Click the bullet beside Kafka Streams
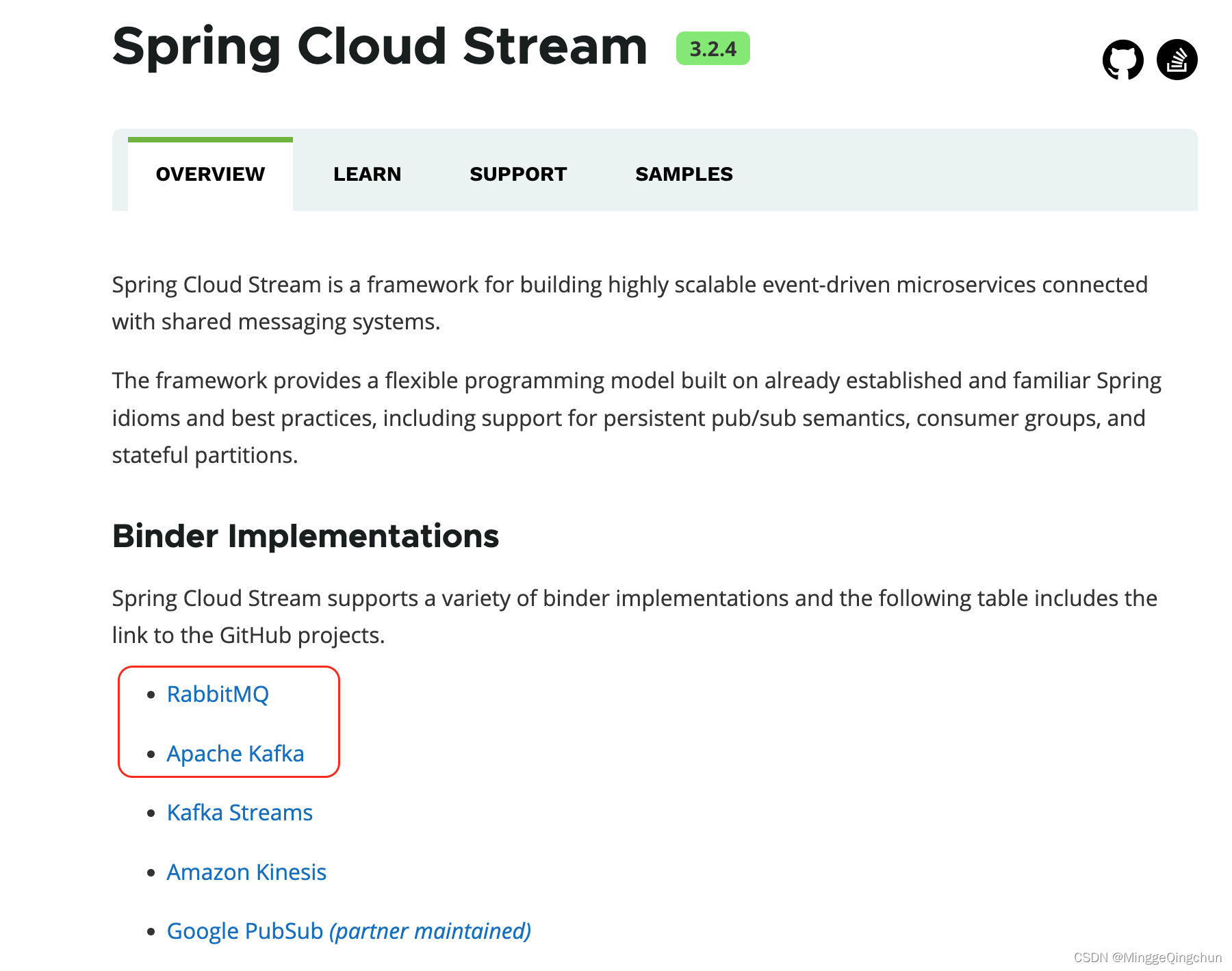The image size is (1232, 971). click(151, 813)
